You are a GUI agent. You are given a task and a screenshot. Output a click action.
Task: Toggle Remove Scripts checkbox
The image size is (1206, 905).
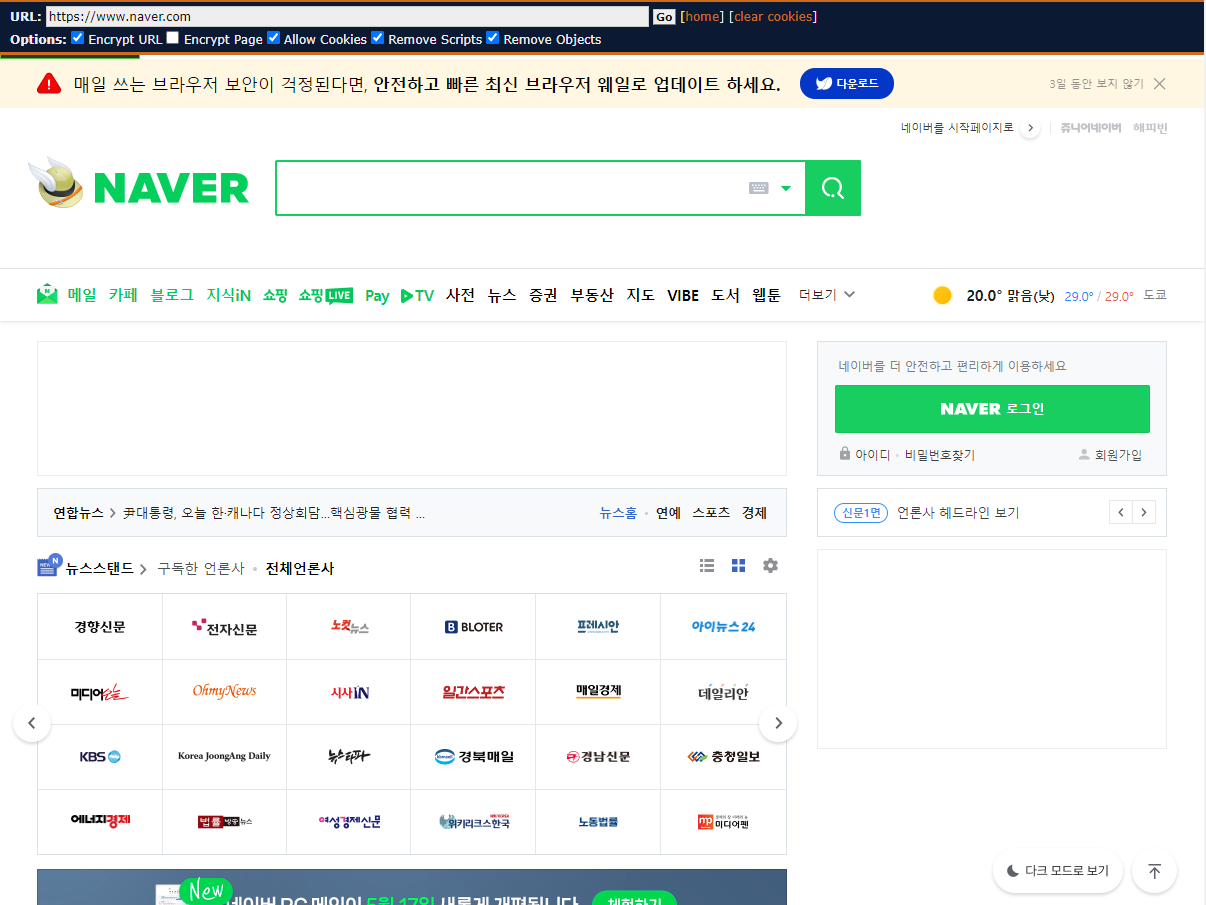click(378, 38)
